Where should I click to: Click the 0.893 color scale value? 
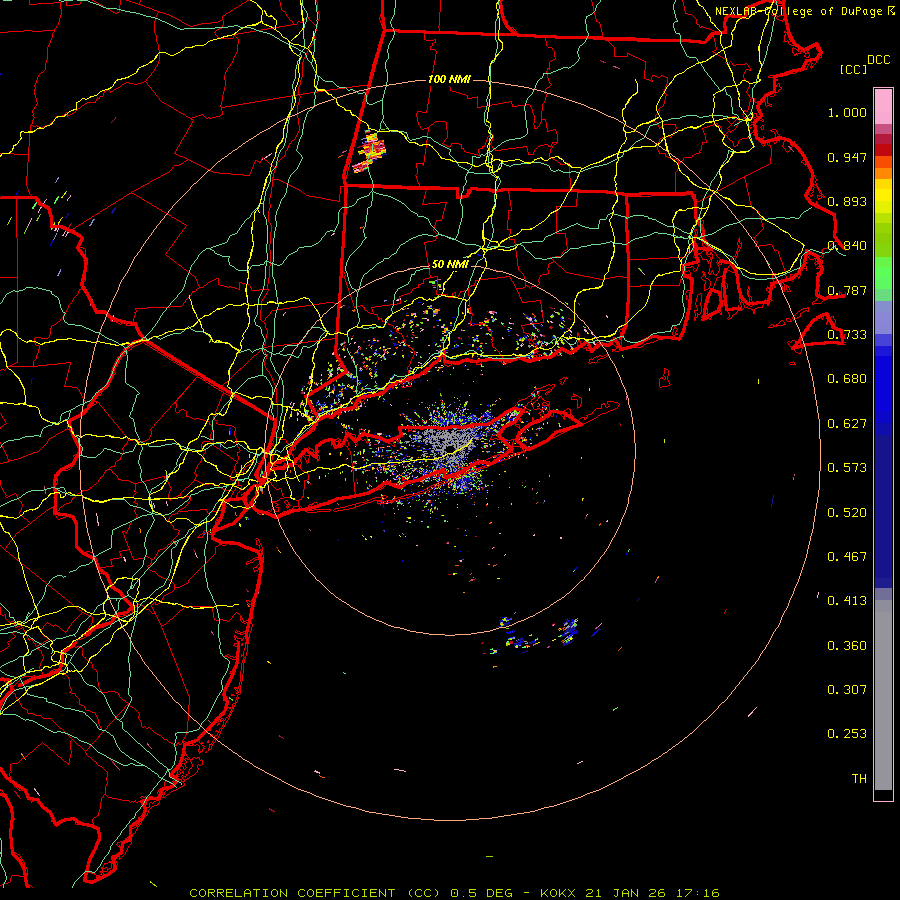tap(847, 201)
